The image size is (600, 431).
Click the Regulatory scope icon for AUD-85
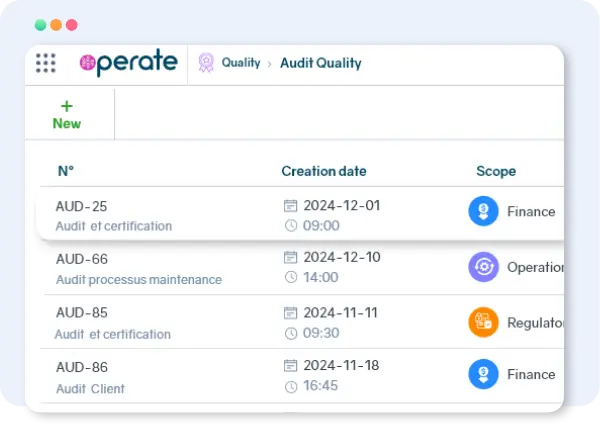point(483,321)
